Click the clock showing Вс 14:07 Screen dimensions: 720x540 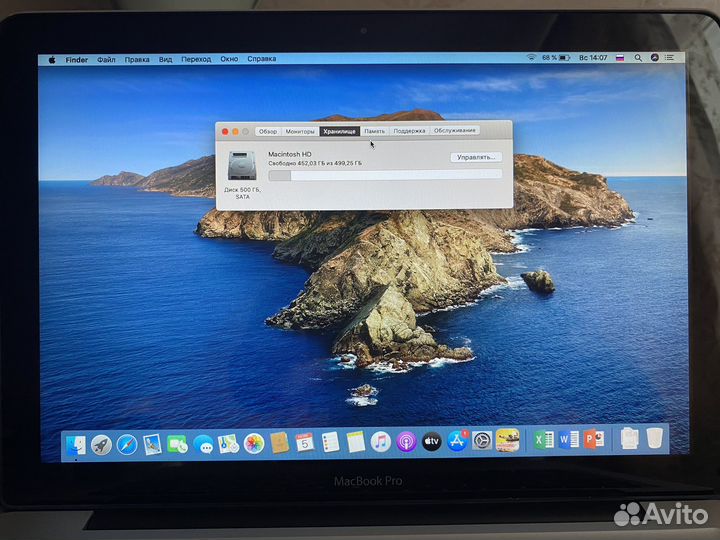coord(593,58)
